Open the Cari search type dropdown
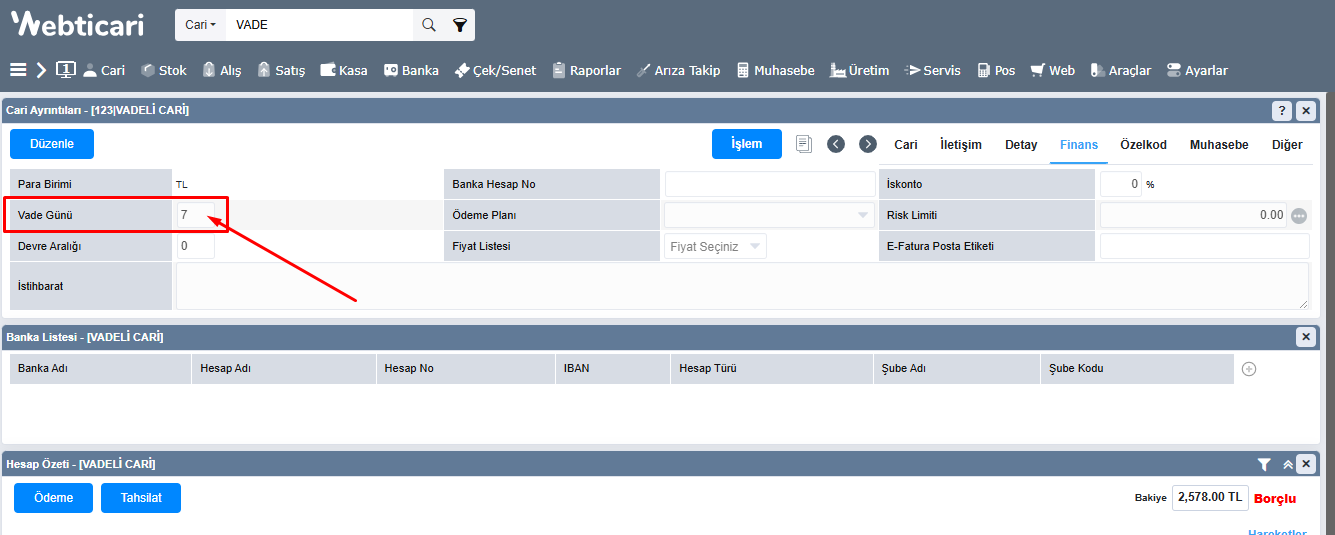The height and width of the screenshot is (535, 1335). point(200,25)
